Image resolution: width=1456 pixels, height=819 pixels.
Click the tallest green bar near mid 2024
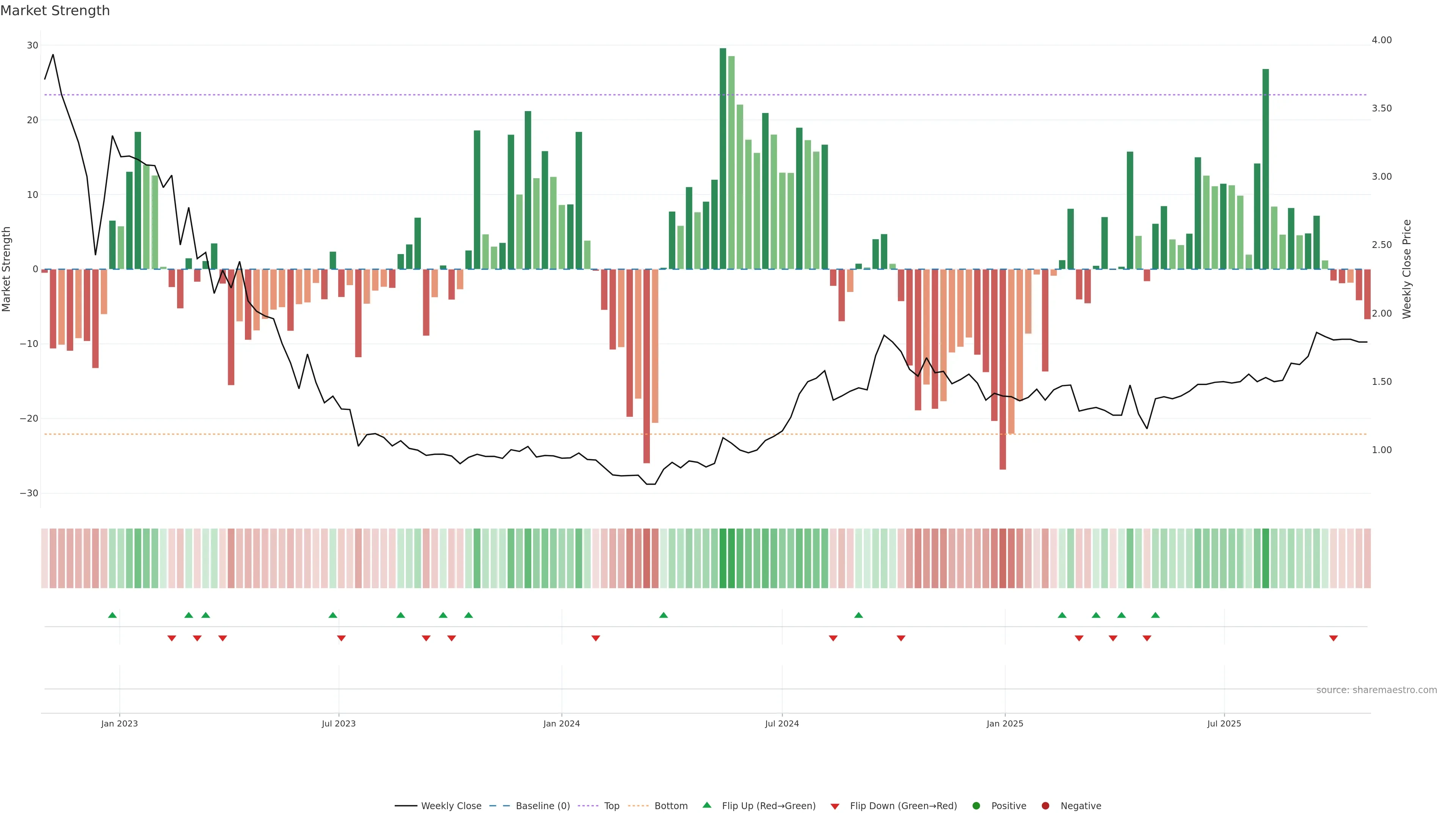coord(723,158)
